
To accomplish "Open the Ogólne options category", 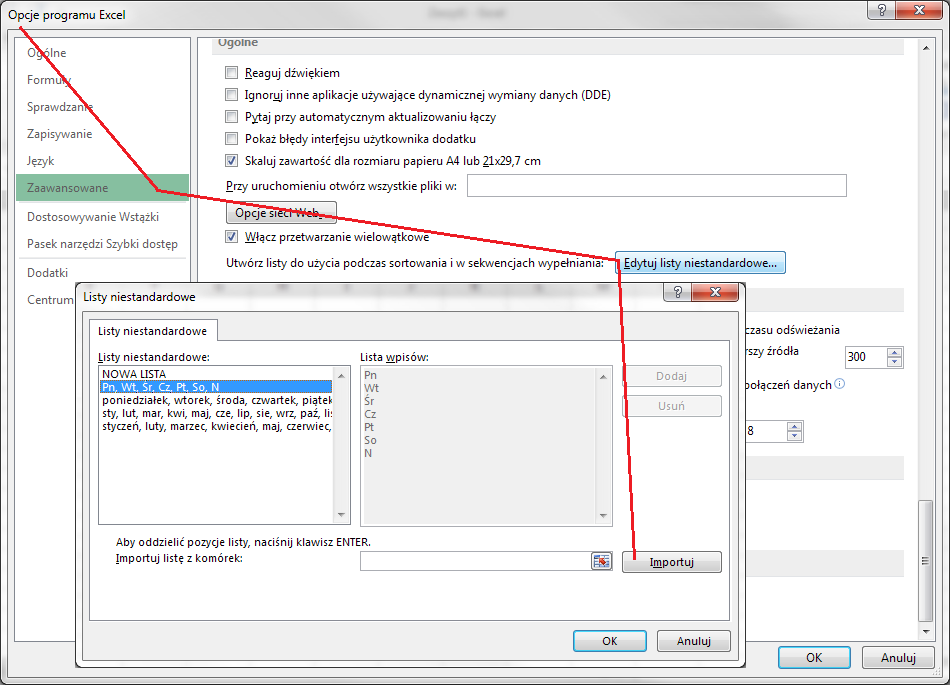I will (47, 53).
